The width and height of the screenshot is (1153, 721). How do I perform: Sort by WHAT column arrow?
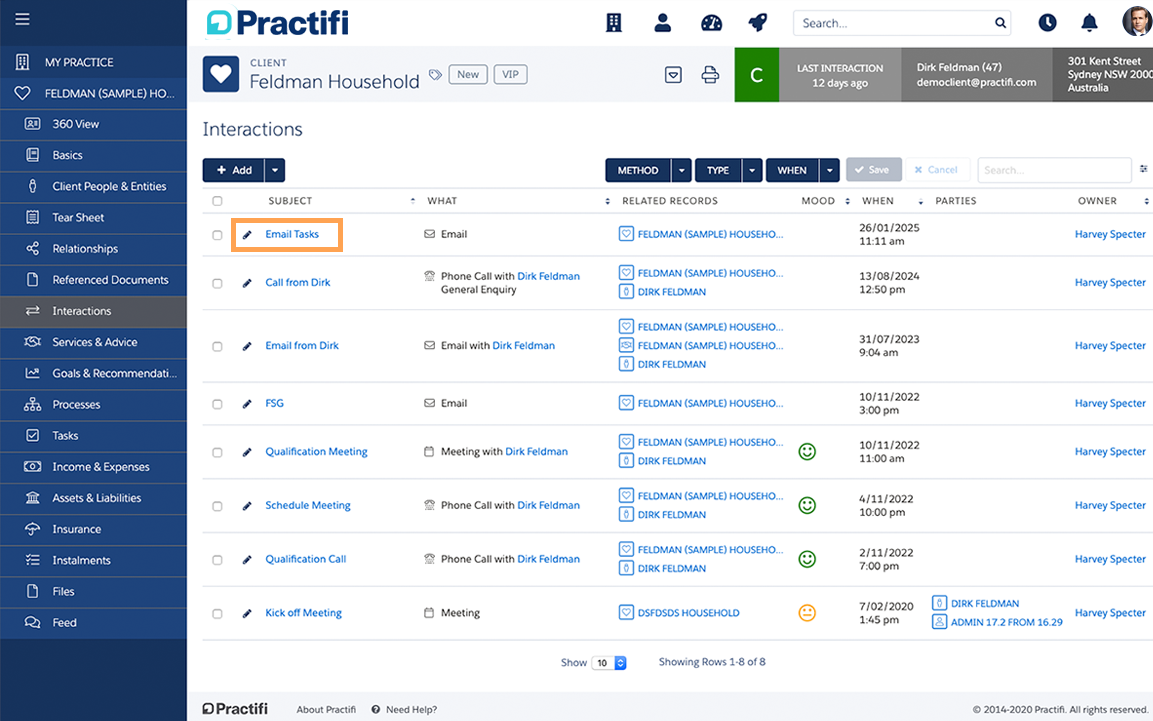(x=607, y=201)
